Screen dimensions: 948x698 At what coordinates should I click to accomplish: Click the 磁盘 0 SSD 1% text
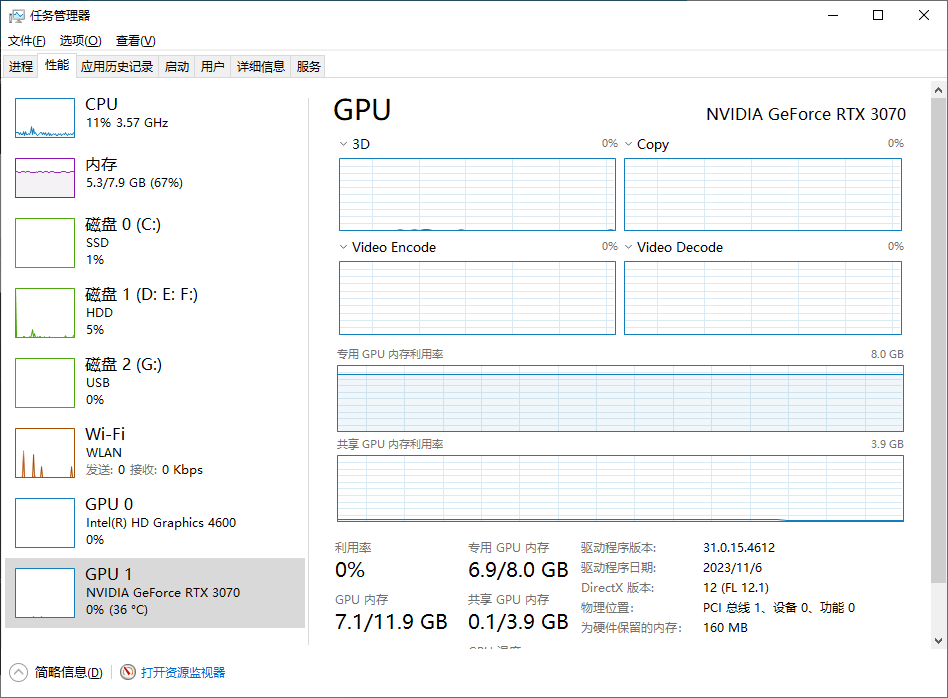(x=97, y=251)
